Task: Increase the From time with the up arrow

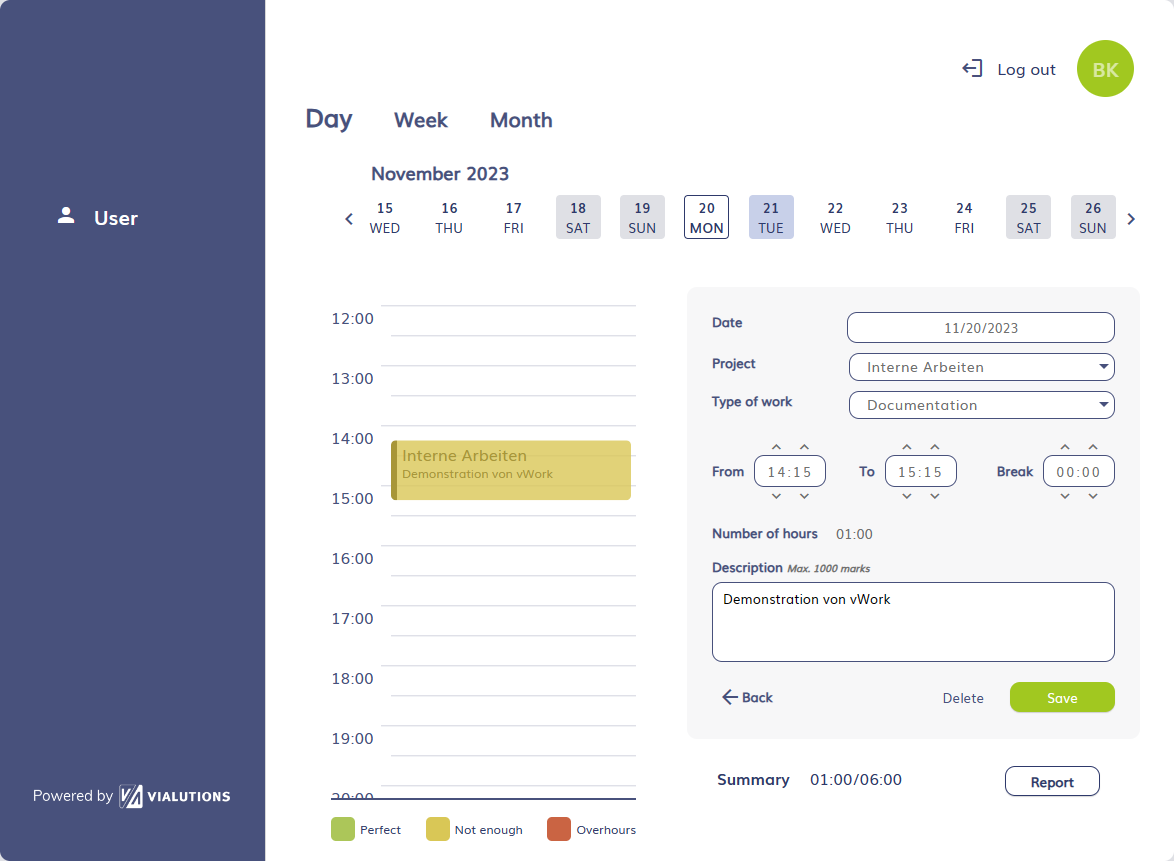Action: tap(776, 447)
